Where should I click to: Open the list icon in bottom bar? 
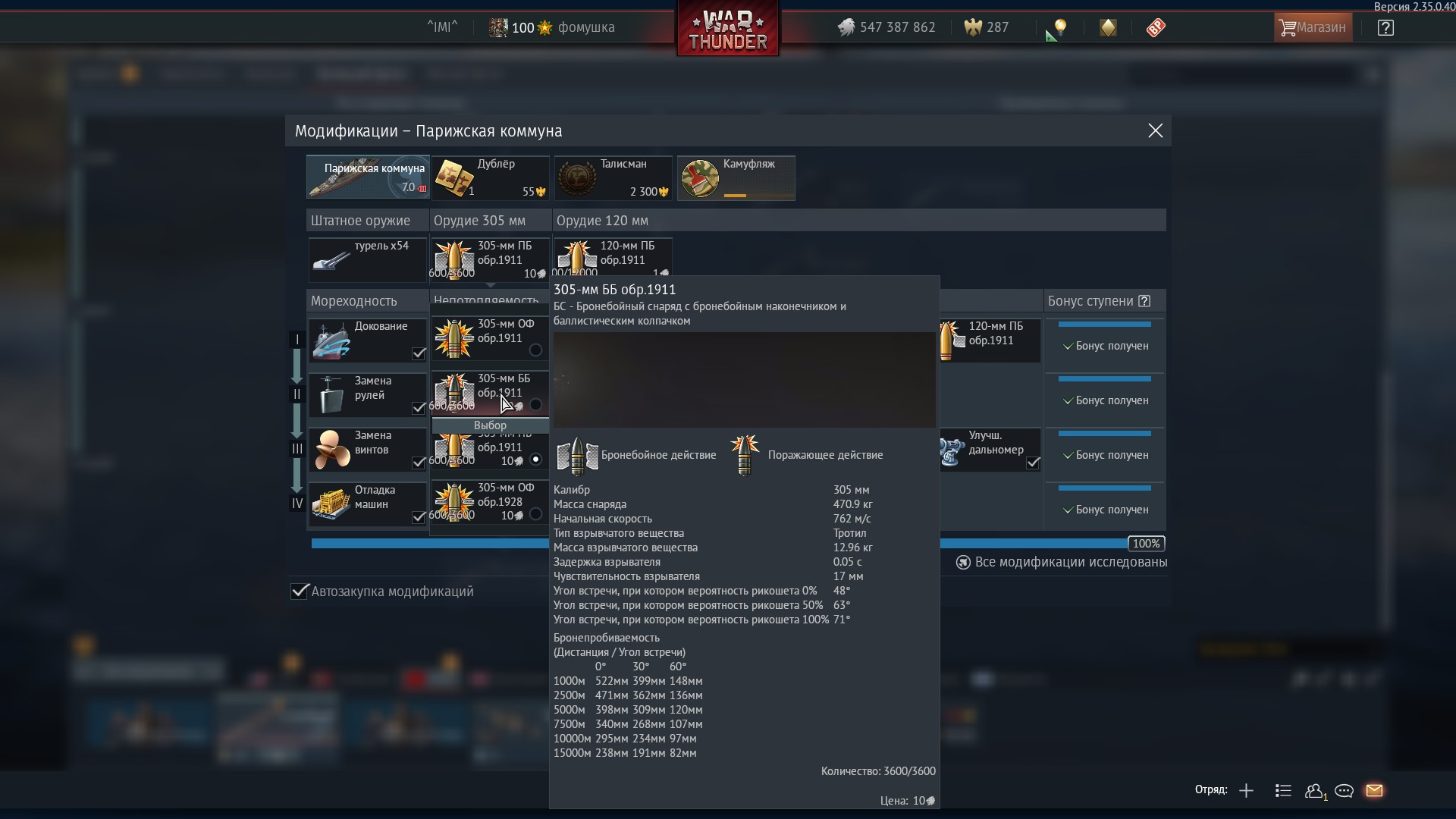pyautogui.click(x=1283, y=791)
